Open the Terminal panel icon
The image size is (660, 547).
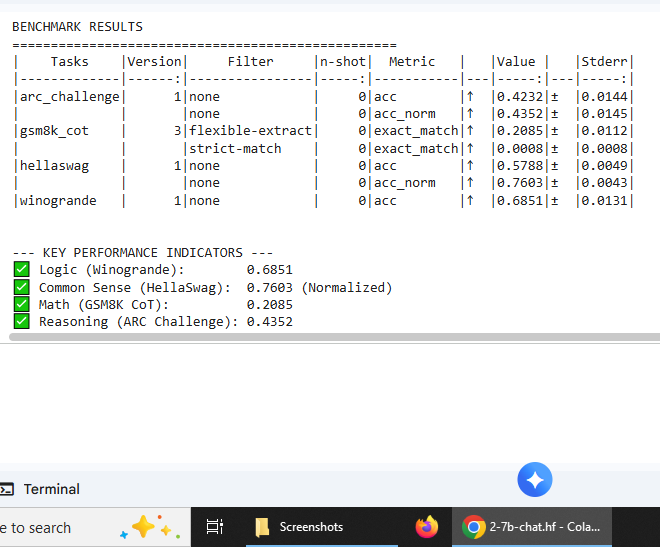[7, 489]
